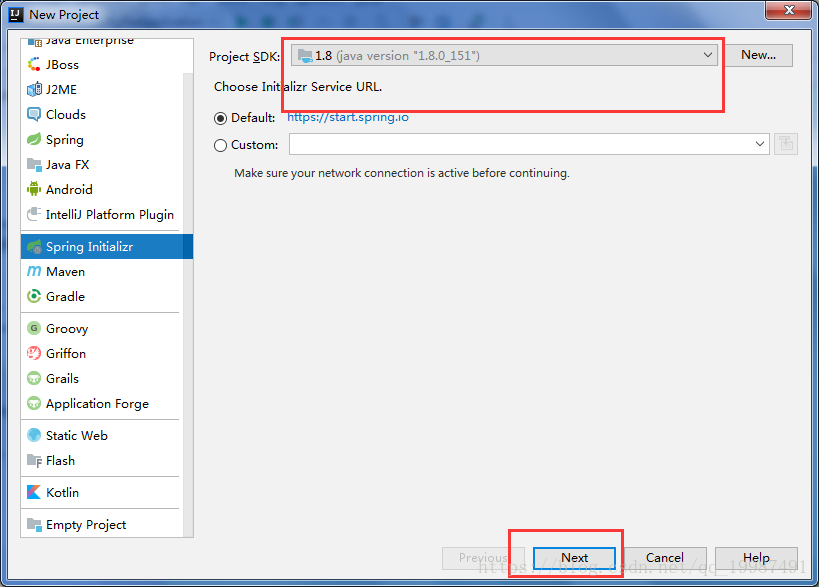This screenshot has height=587, width=819.
Task: Open the Project SDK dropdown
Action: 504,55
